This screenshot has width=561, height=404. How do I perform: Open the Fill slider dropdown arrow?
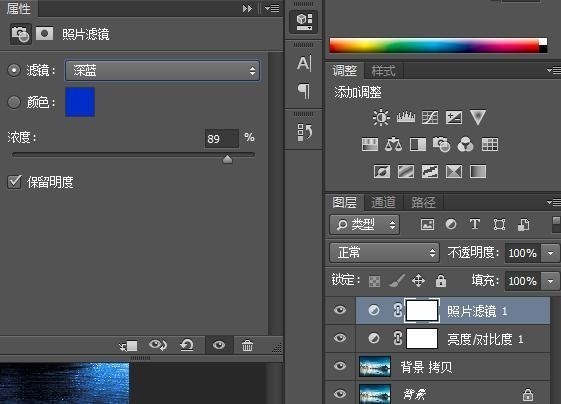point(551,281)
